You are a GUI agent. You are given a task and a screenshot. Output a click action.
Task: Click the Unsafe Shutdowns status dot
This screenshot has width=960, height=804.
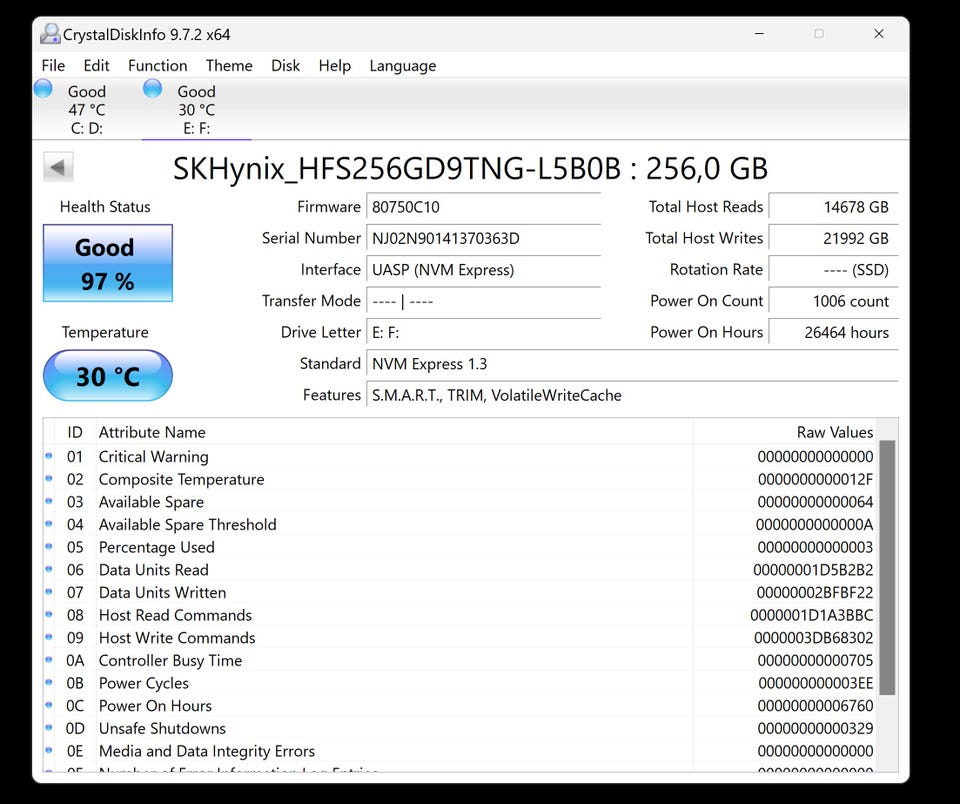(49, 728)
